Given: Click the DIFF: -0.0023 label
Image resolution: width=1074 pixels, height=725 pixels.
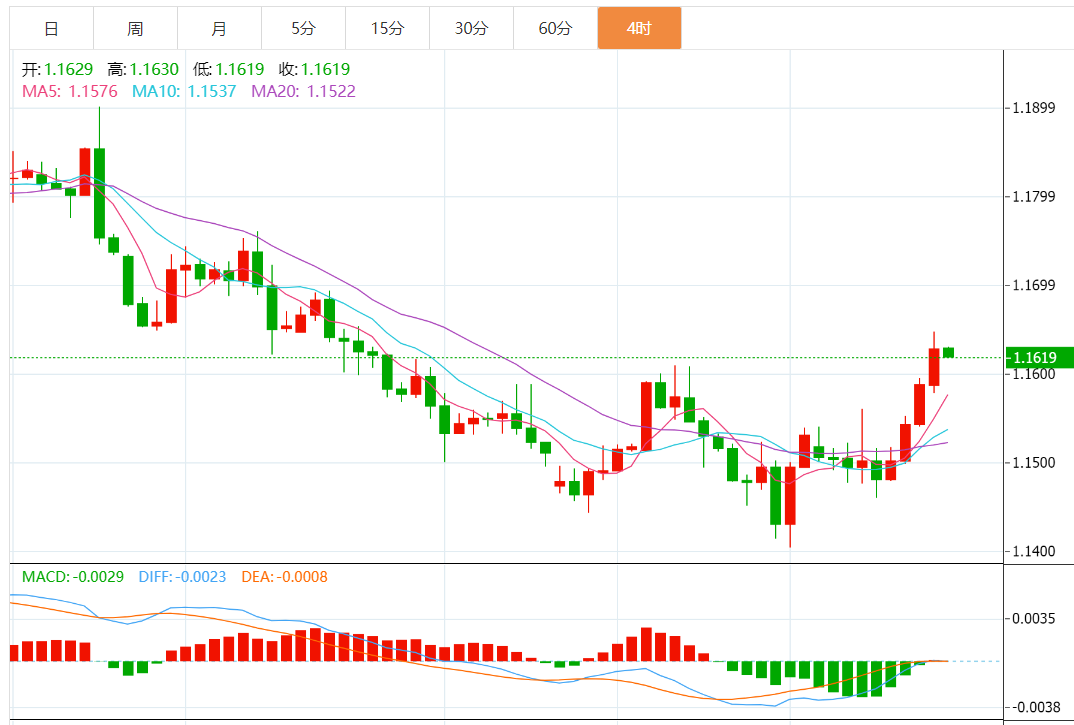Looking at the screenshot, I should 182,577.
